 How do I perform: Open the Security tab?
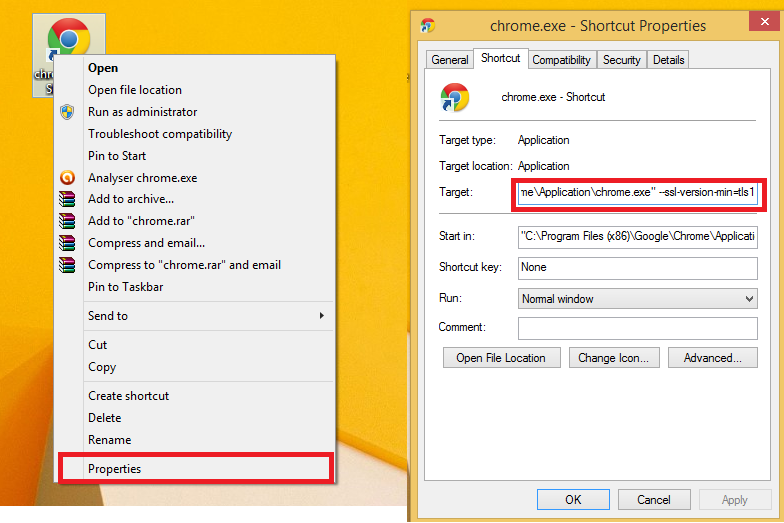click(x=622, y=60)
